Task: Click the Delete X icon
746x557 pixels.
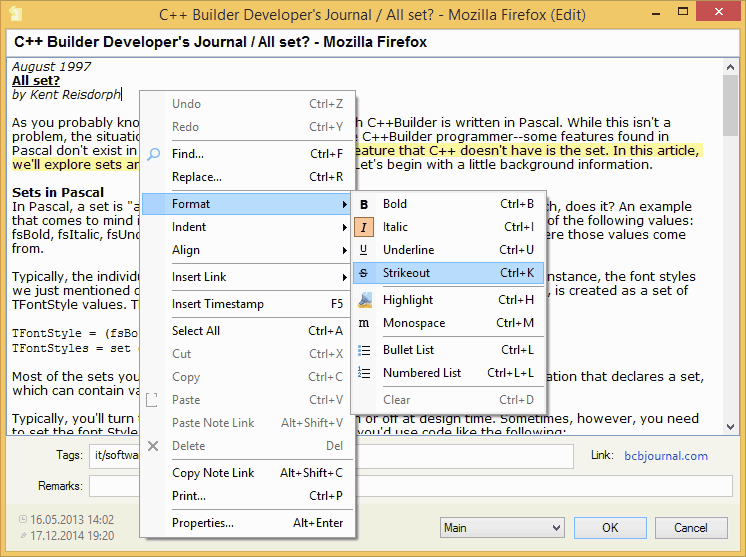Action: [153, 446]
